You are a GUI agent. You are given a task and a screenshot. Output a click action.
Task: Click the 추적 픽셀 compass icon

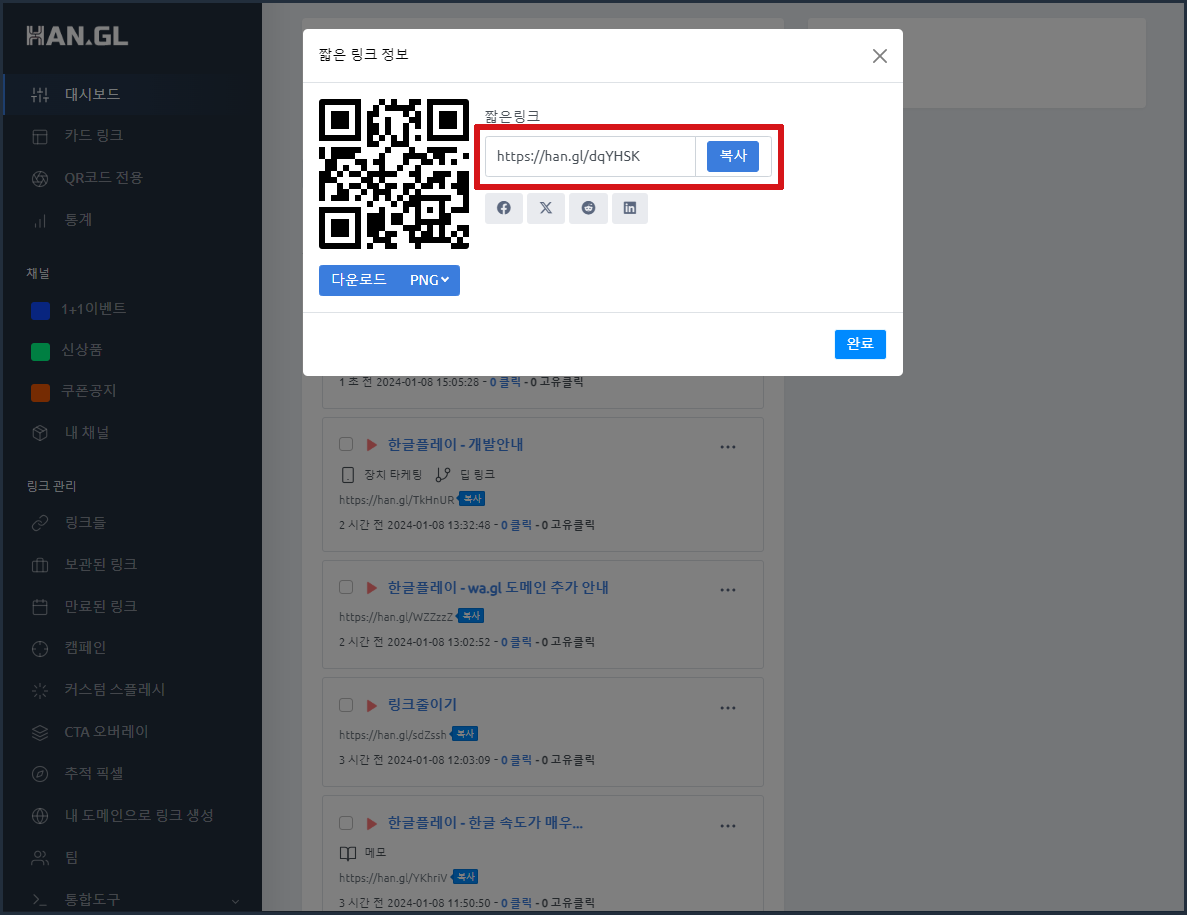[40, 774]
